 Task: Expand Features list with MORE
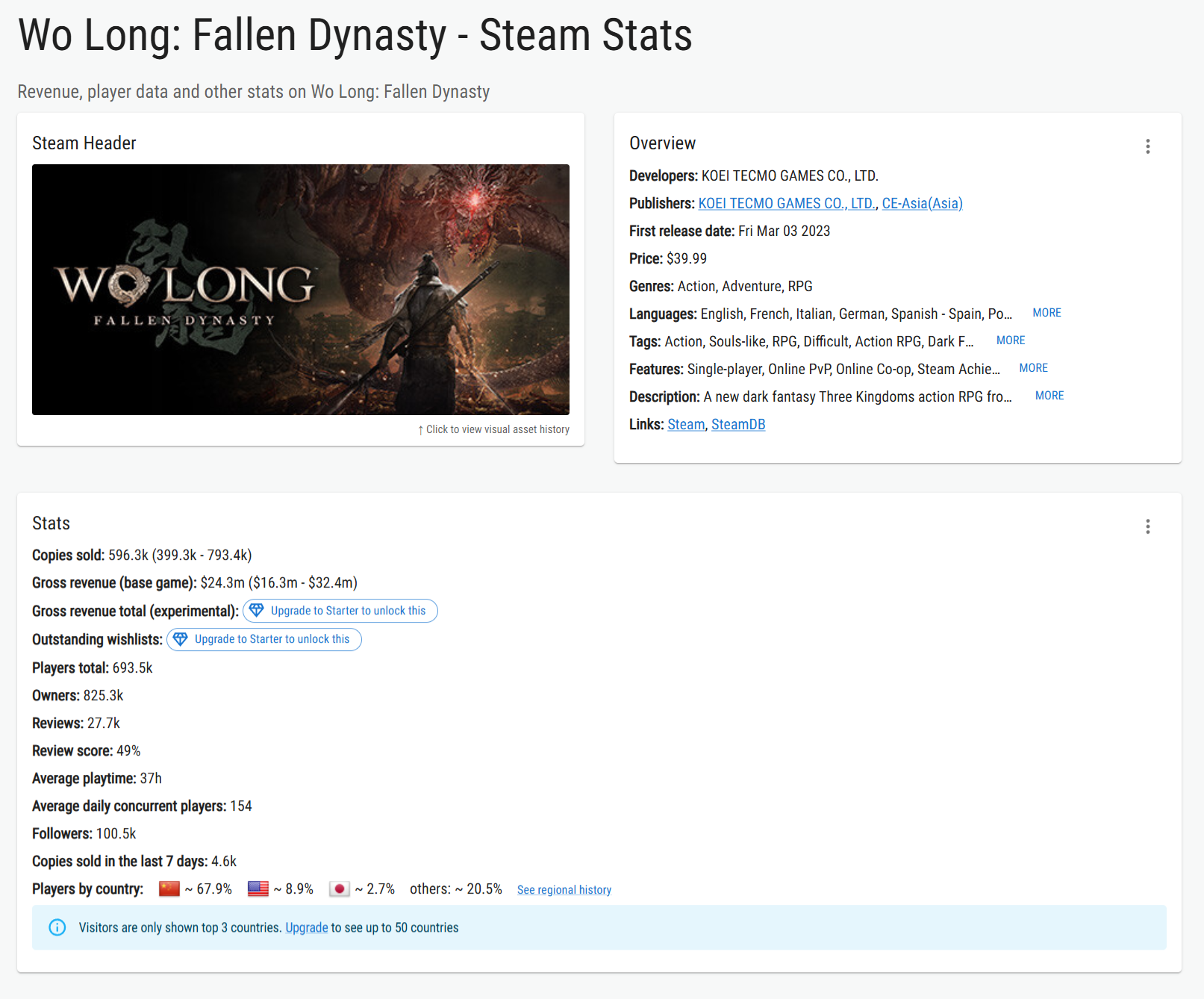[x=1033, y=368]
